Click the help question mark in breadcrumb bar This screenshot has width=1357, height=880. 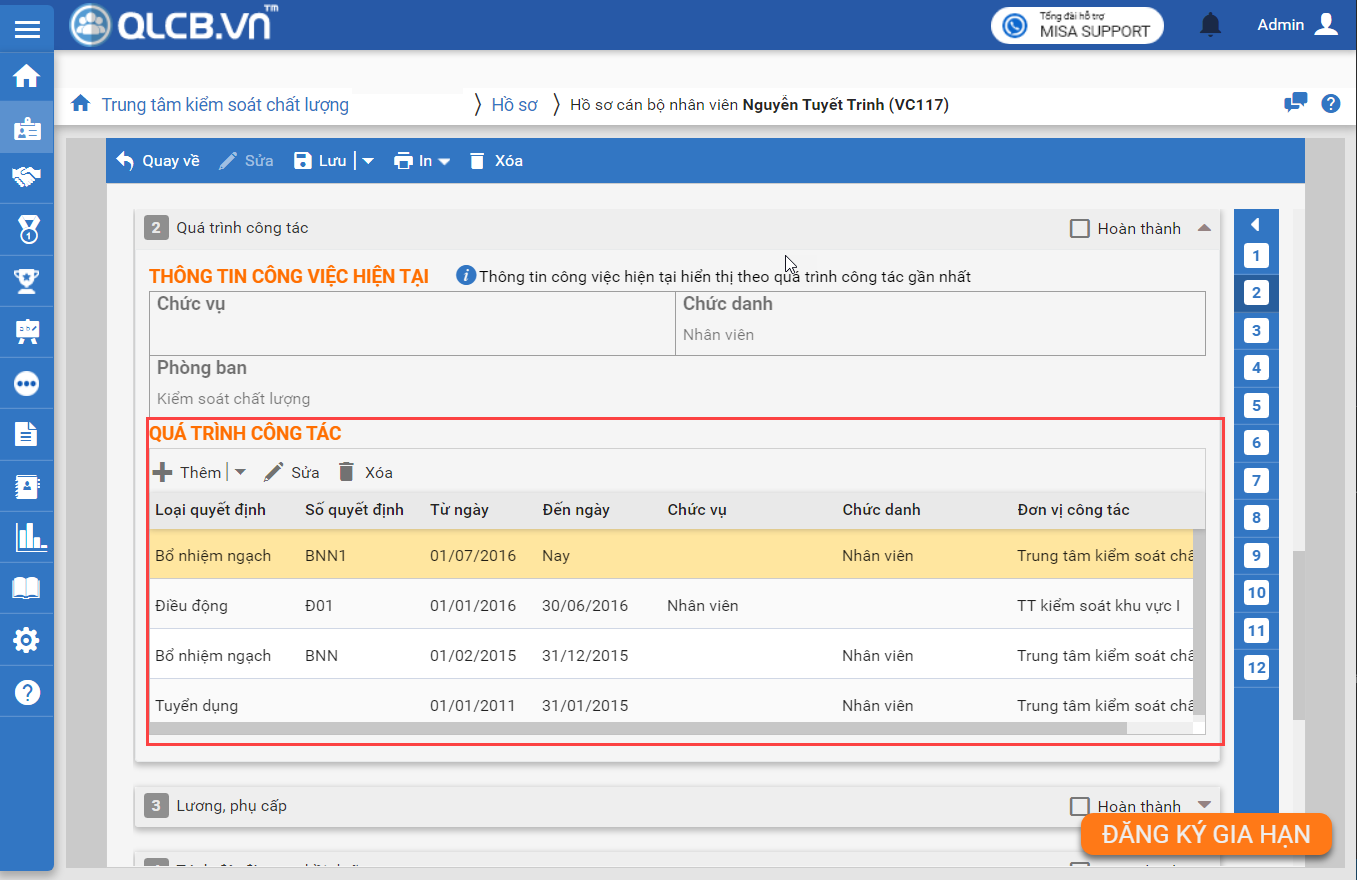point(1330,103)
